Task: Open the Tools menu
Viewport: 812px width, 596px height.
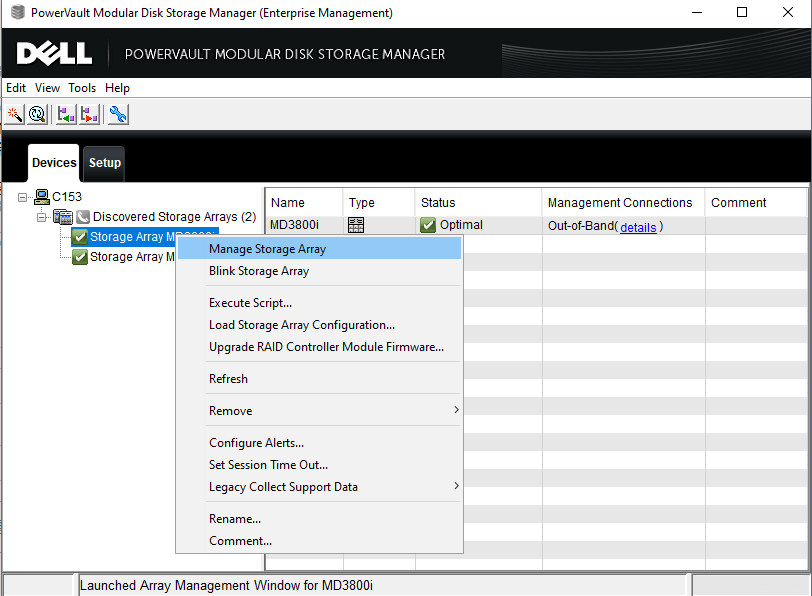Action: (82, 88)
